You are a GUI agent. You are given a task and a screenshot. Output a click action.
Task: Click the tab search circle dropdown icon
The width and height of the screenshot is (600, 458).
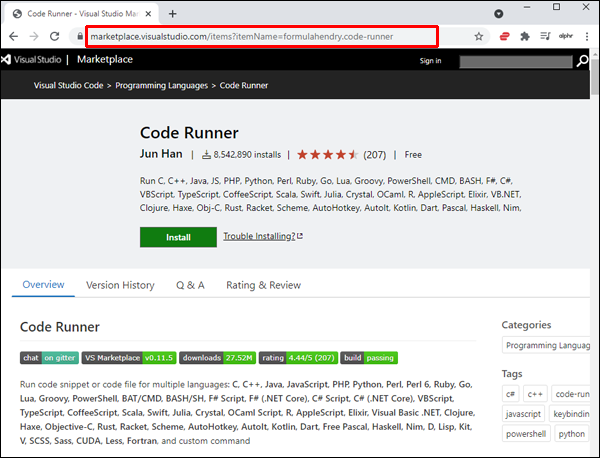[498, 14]
